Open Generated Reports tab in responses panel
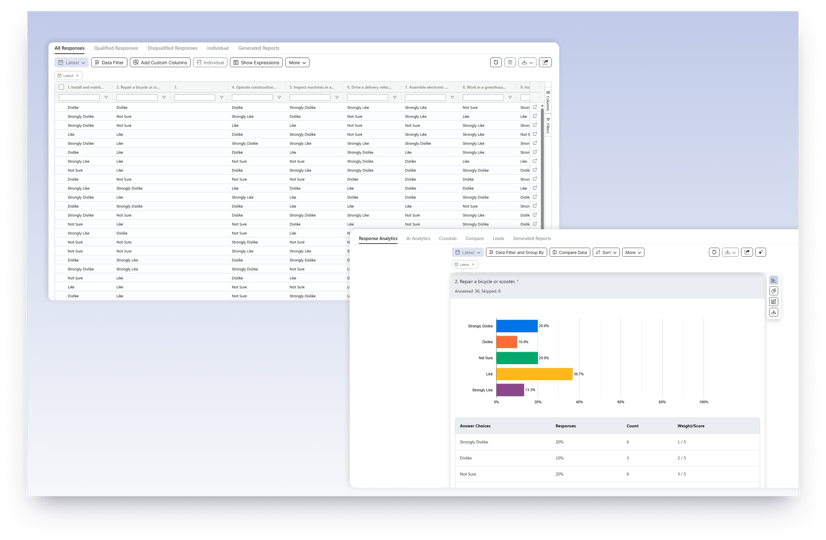The width and height of the screenshot is (826, 540). point(259,48)
